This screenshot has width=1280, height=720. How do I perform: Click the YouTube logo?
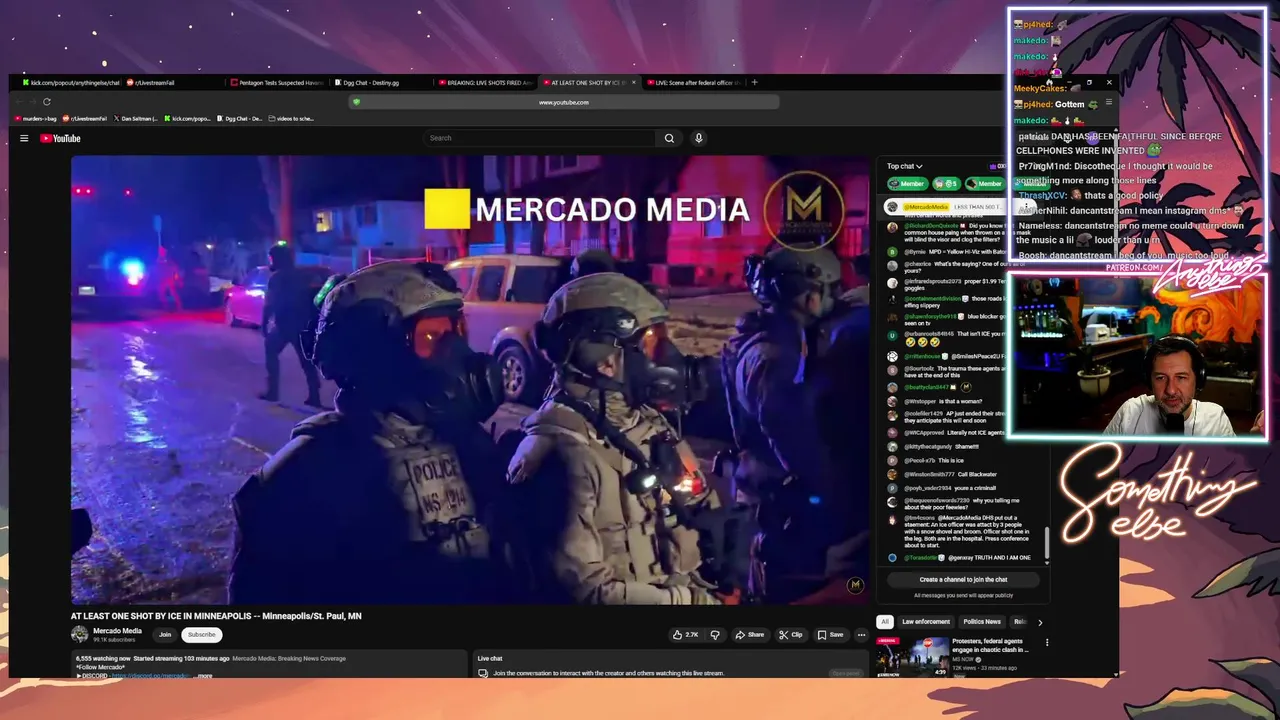click(60, 138)
